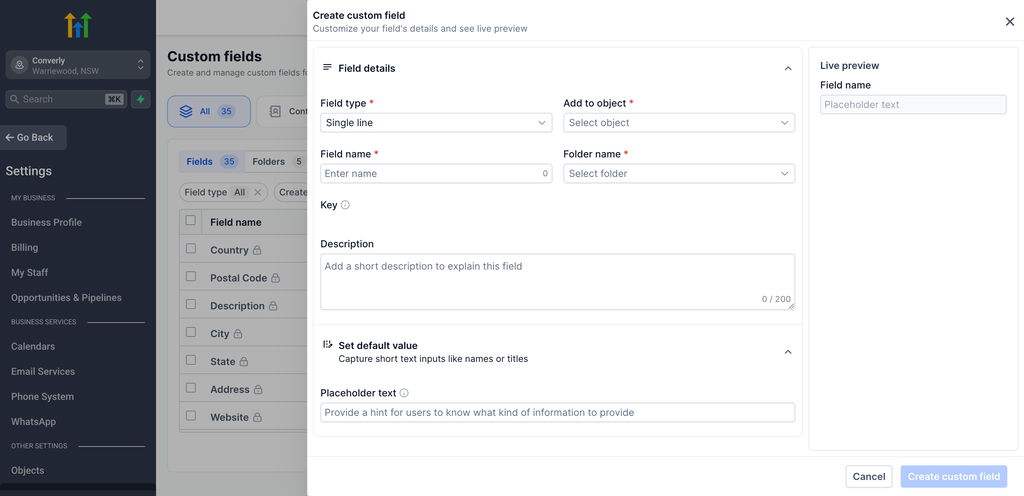1024x496 pixels.
Task: Open My Staff settings
Action: 29,273
